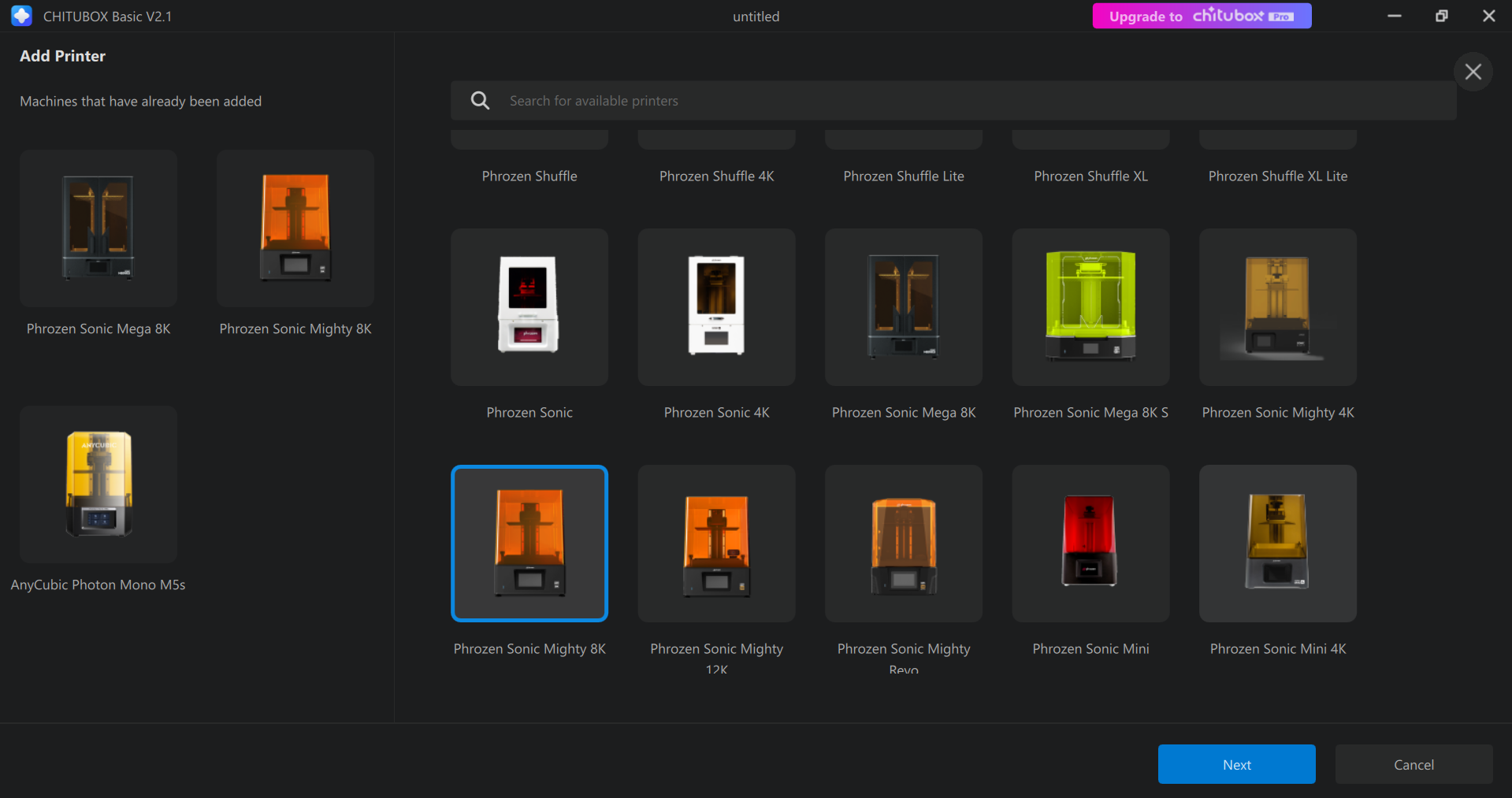Close the CHITUBOX application window
This screenshot has height=798, width=1512.
click(x=1488, y=16)
